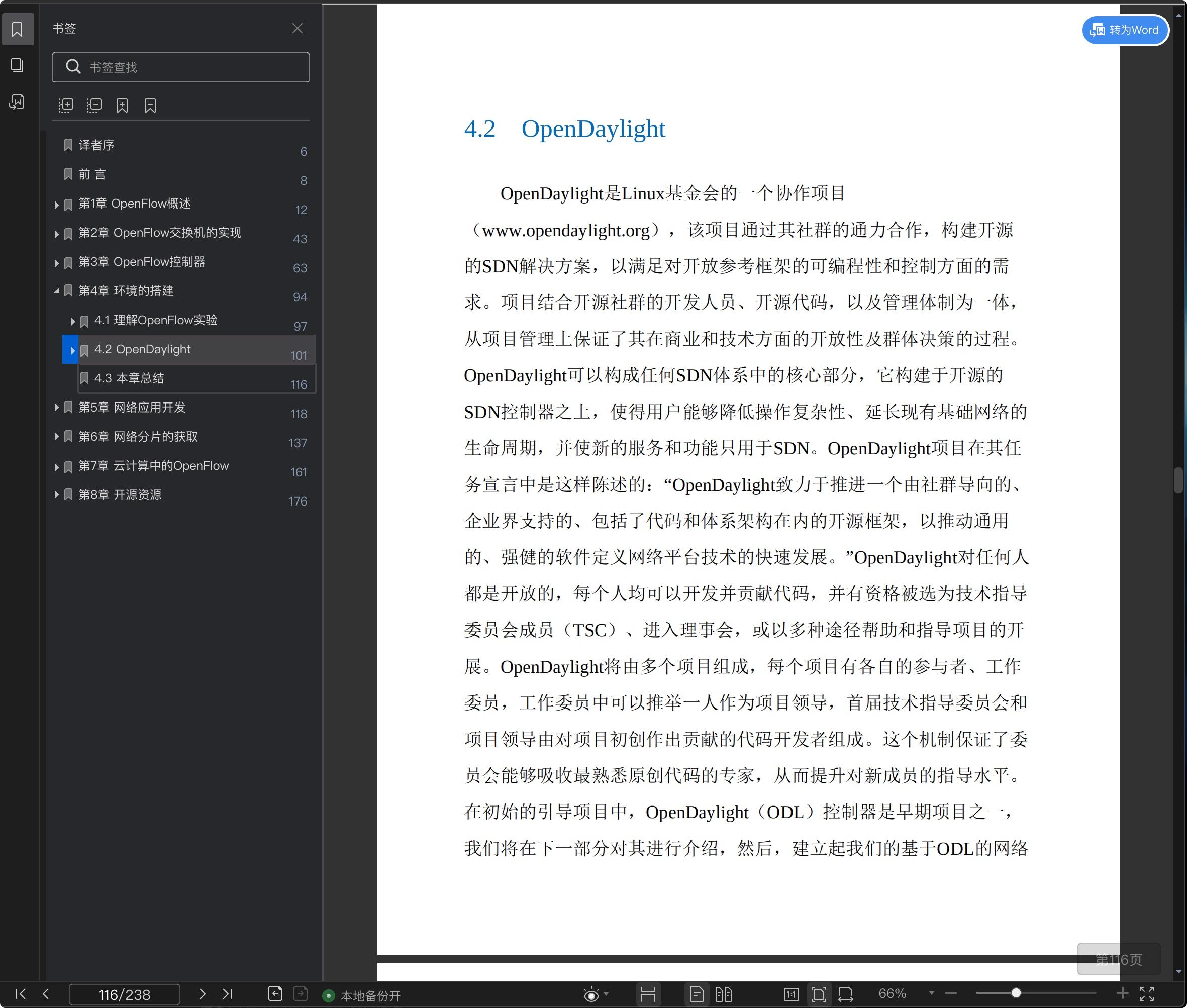The image size is (1187, 1008).
Task: Switch to single page view
Action: pyautogui.click(x=697, y=994)
